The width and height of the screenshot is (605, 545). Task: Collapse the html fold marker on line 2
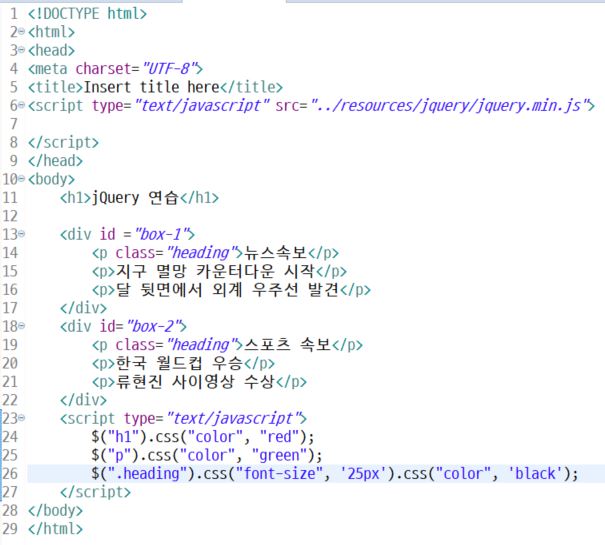pyautogui.click(x=22, y=32)
